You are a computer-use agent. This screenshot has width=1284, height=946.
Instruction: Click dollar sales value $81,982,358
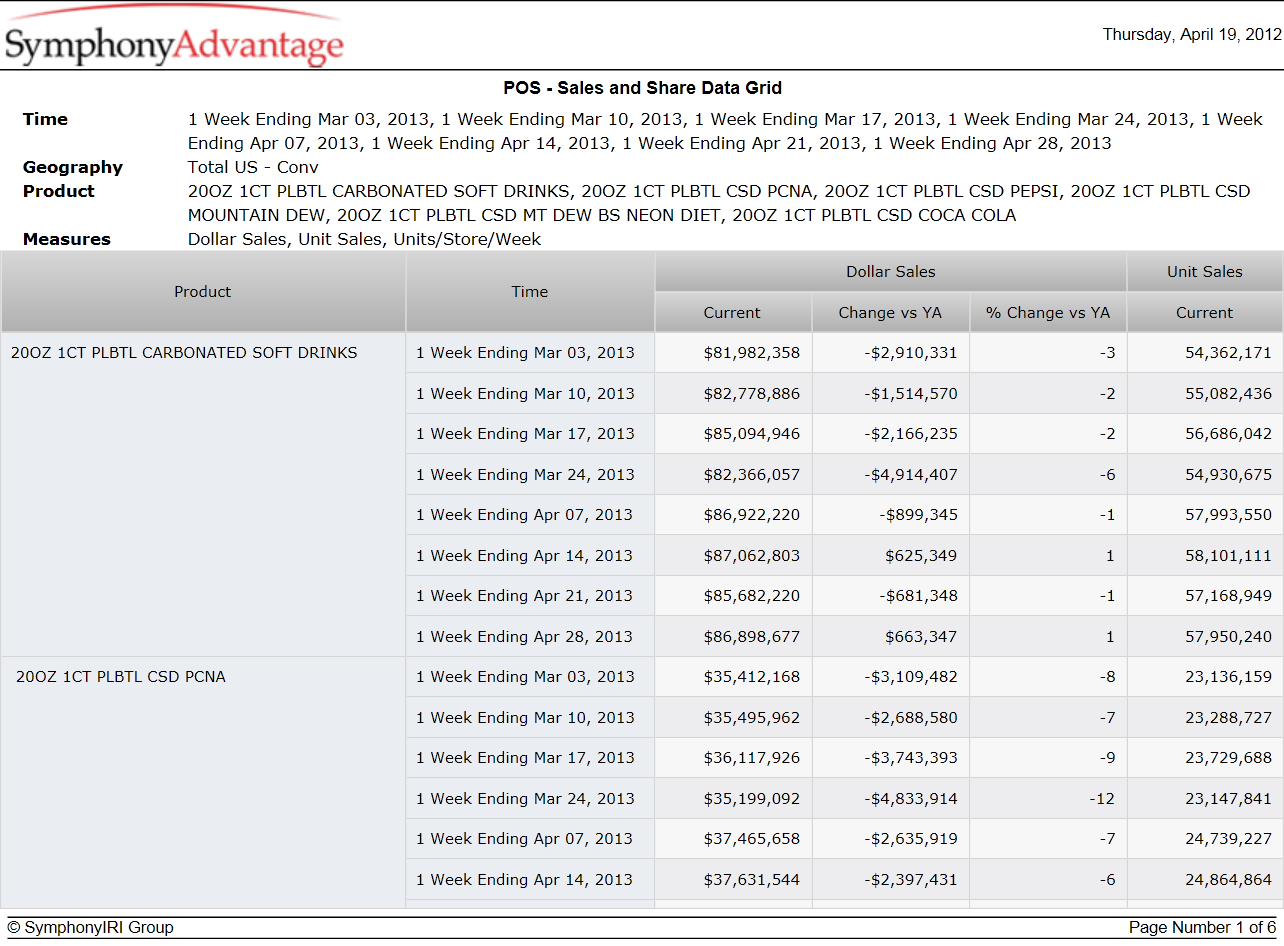[x=752, y=353]
